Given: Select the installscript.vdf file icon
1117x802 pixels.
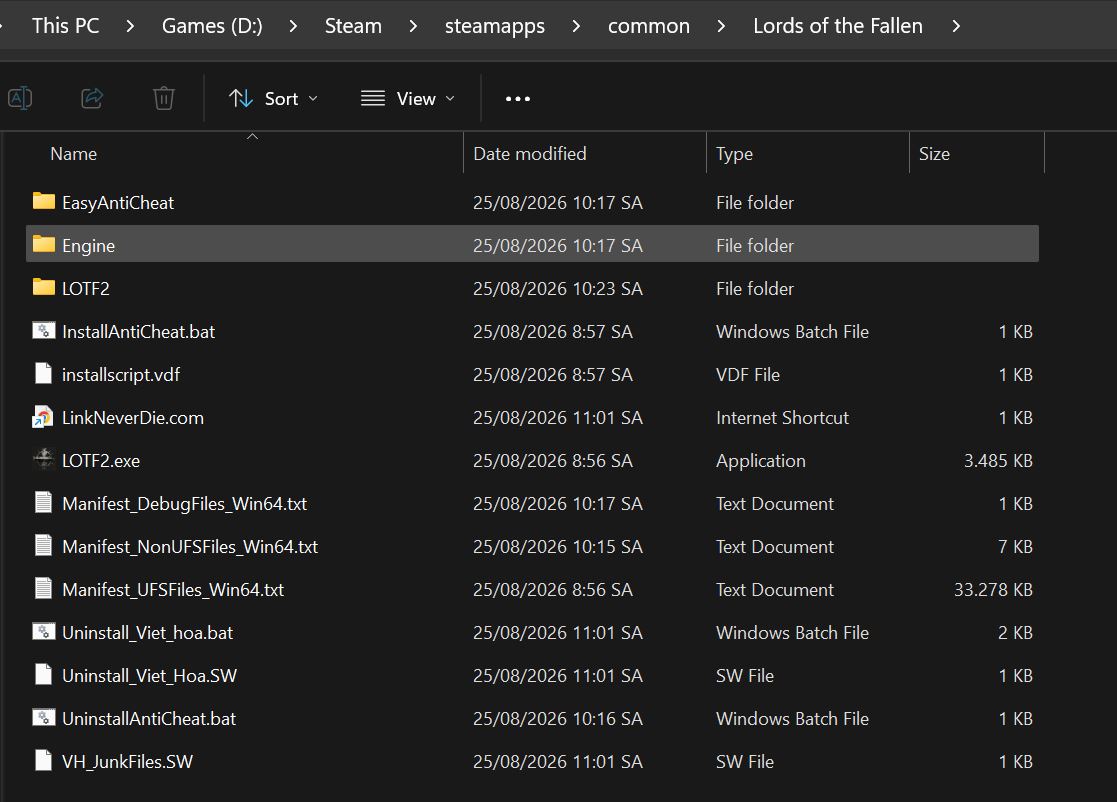Looking at the screenshot, I should [x=43, y=373].
